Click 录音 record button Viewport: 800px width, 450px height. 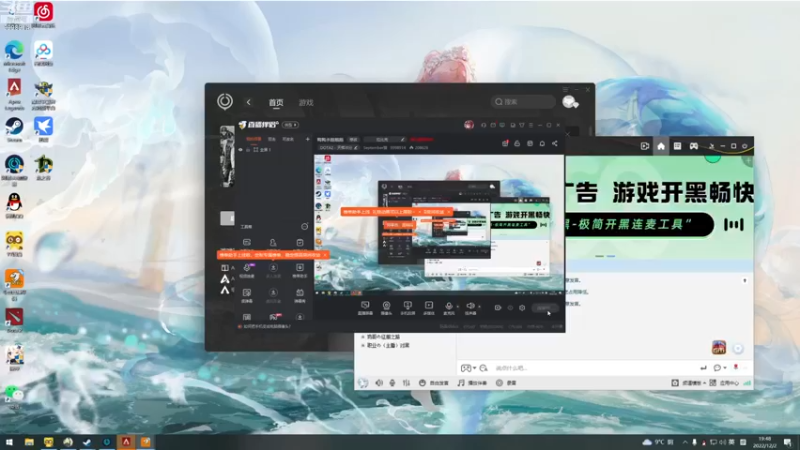coord(506,383)
